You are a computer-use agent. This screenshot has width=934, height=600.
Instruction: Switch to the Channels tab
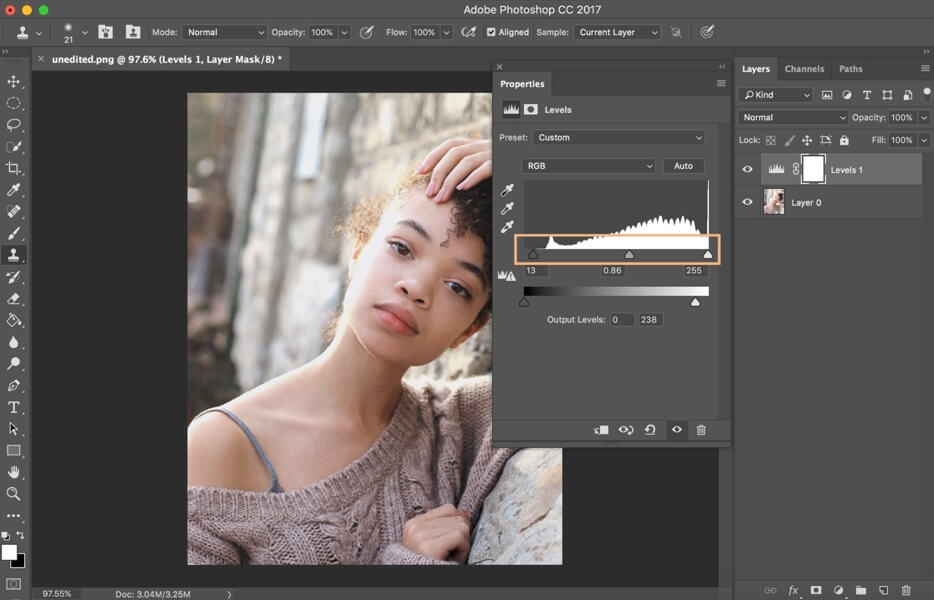coord(805,69)
